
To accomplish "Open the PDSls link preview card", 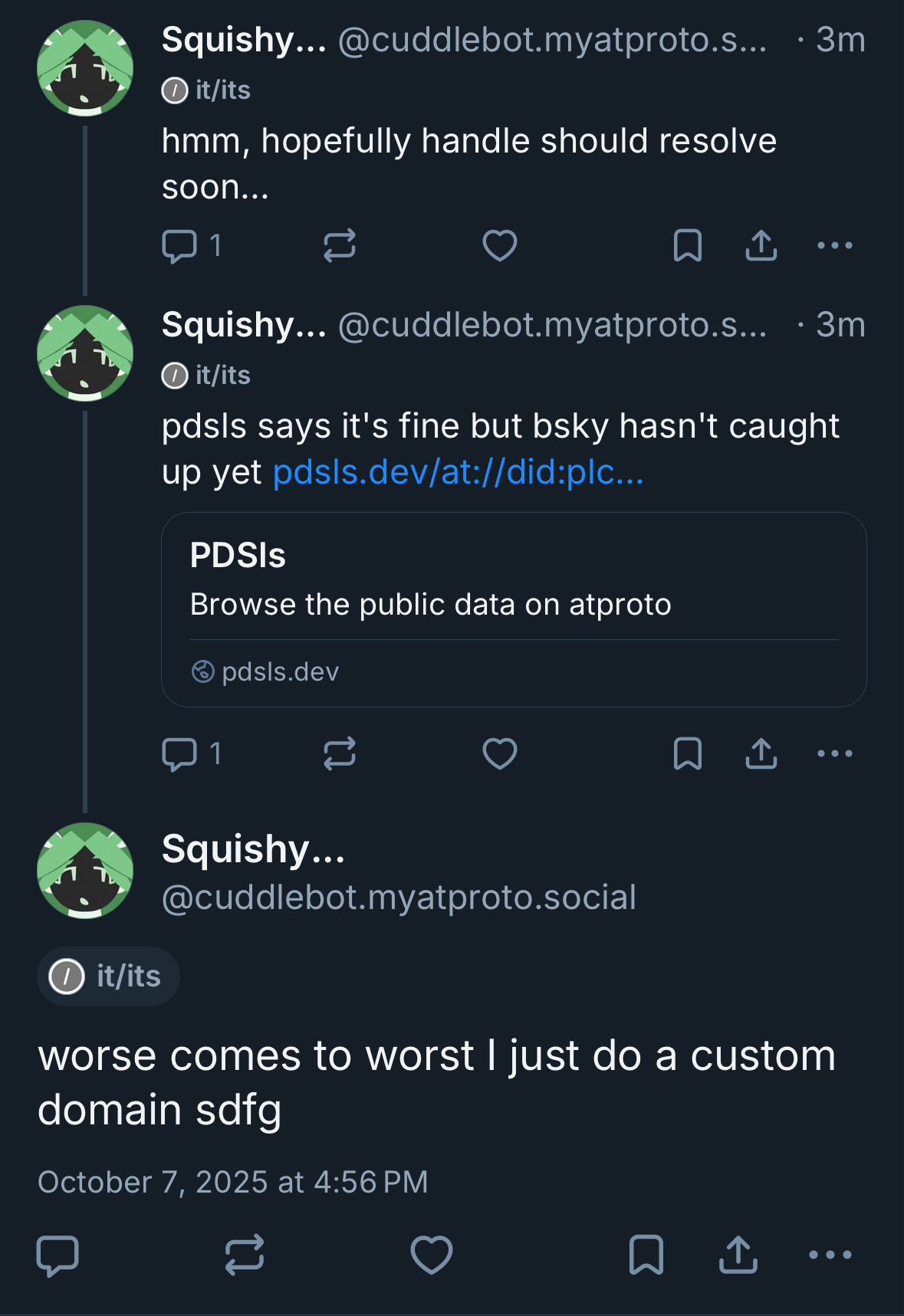I will point(513,609).
